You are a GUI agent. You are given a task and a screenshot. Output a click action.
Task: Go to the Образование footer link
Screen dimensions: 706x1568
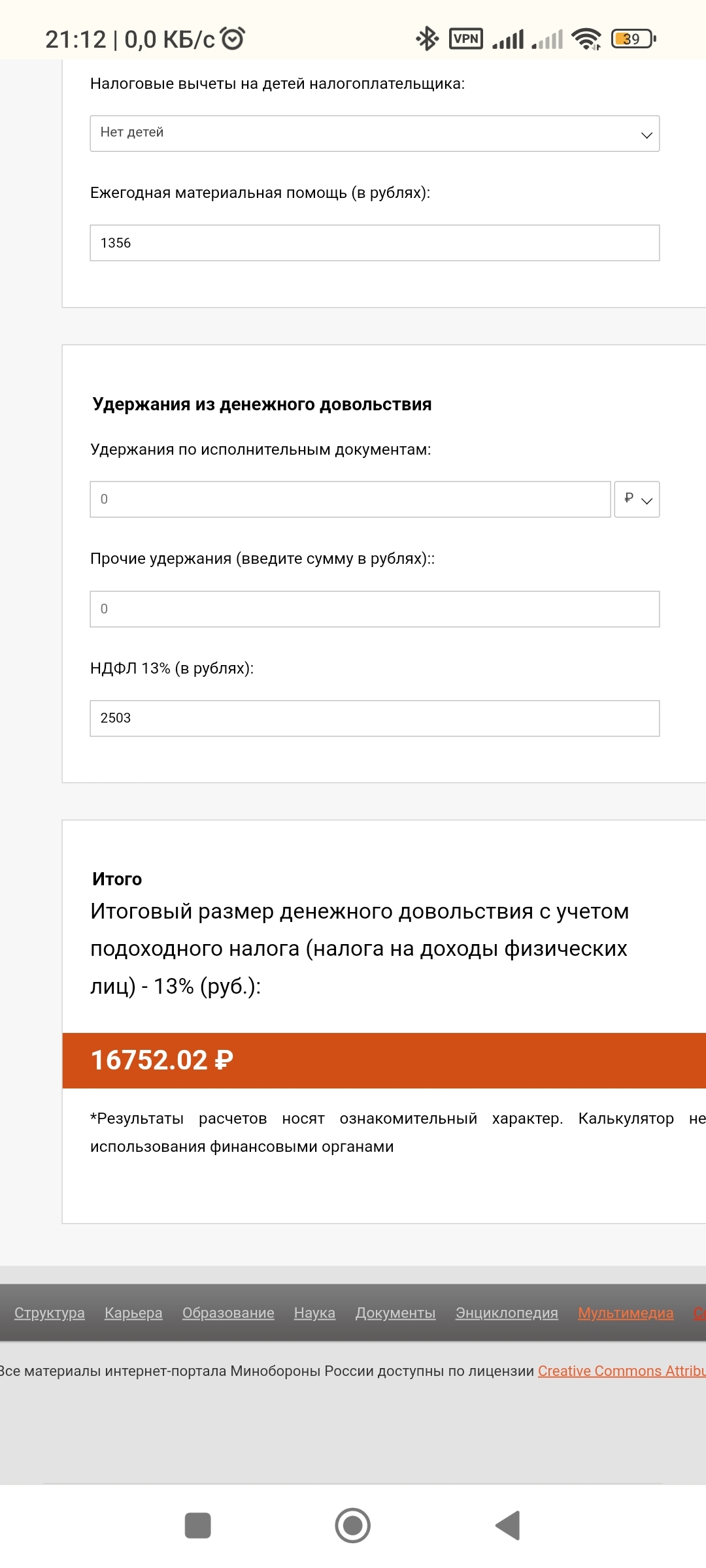pos(228,1313)
